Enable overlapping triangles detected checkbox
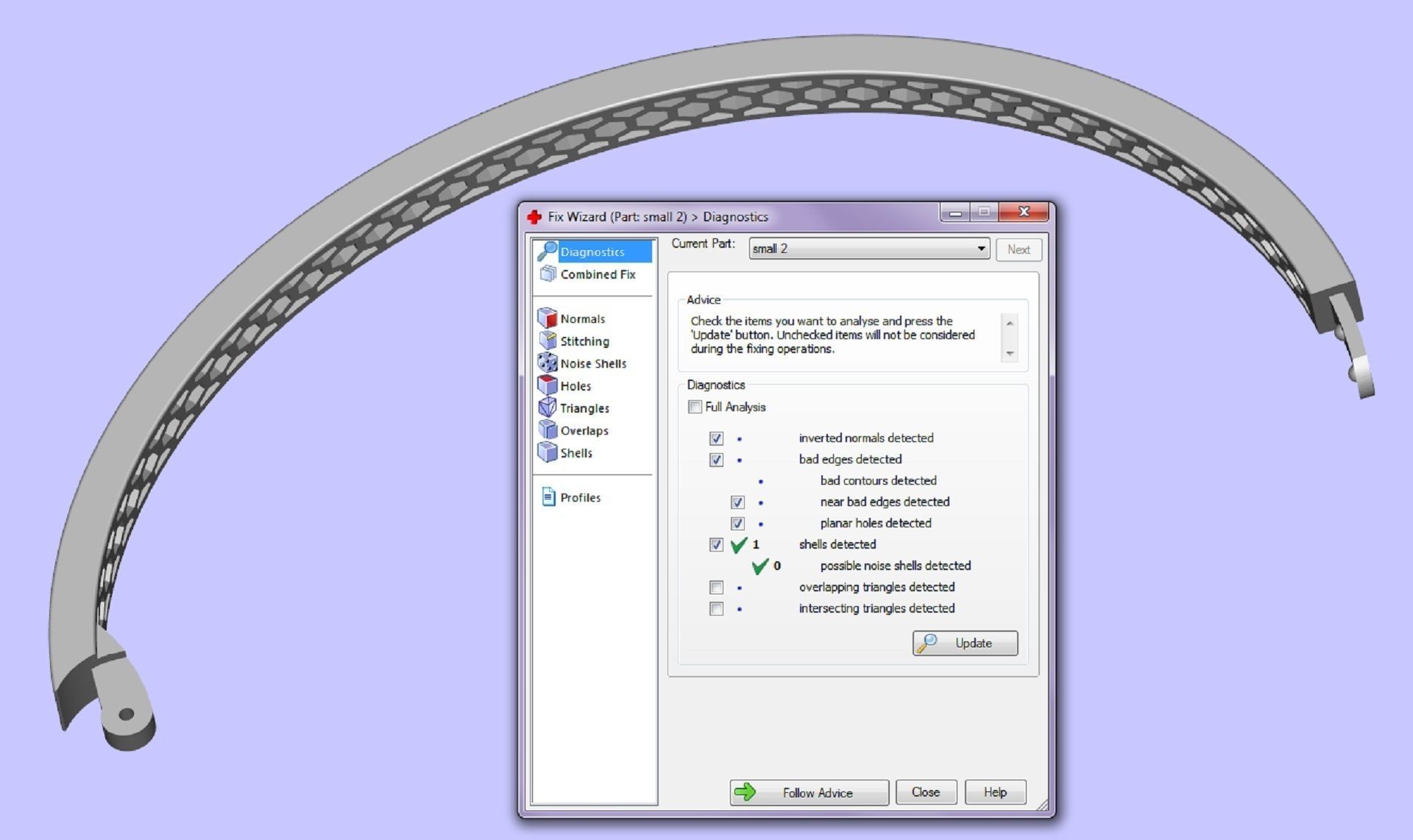1413x840 pixels. click(x=716, y=587)
